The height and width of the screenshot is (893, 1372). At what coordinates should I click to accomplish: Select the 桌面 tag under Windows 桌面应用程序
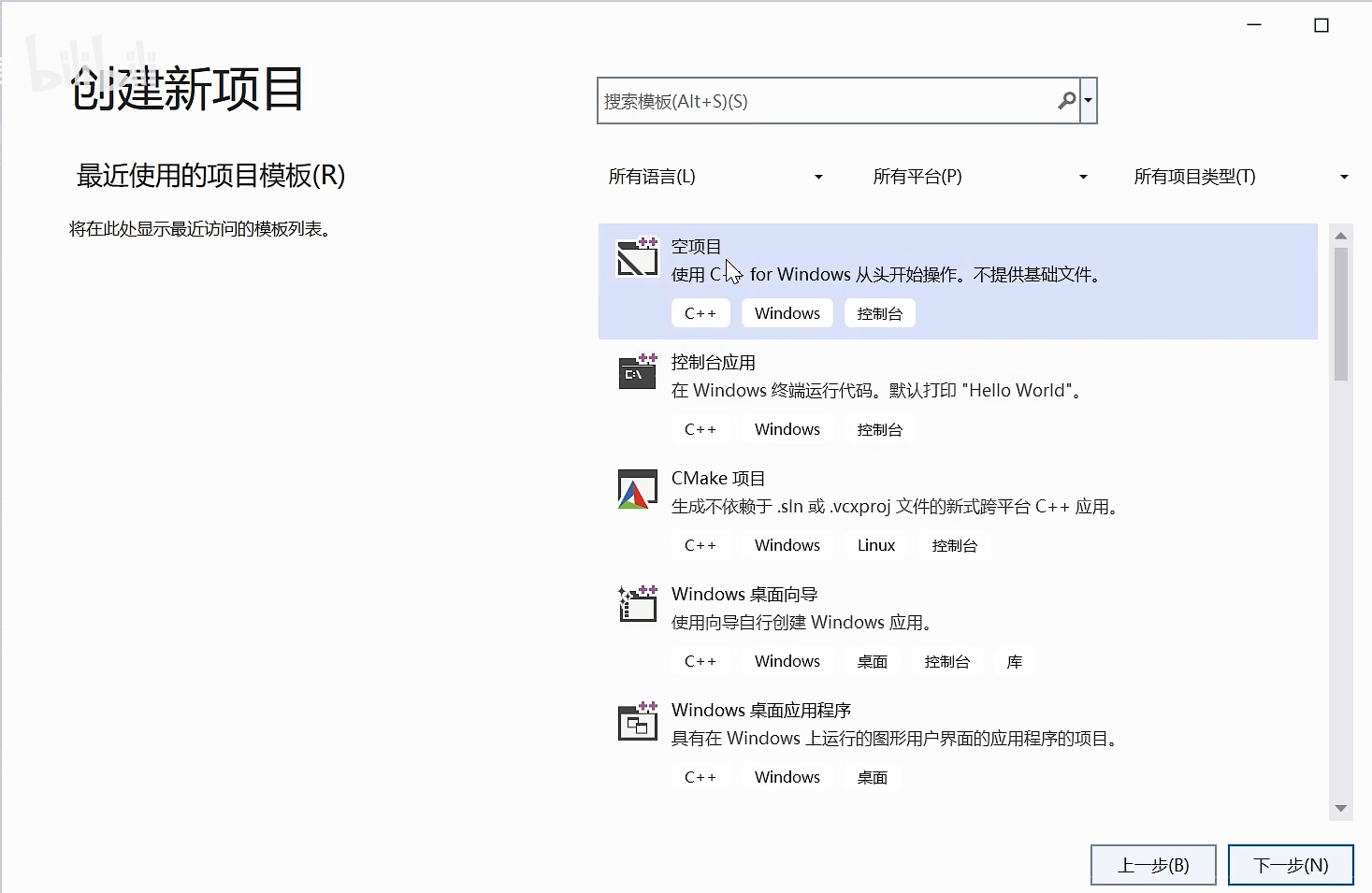coord(871,776)
